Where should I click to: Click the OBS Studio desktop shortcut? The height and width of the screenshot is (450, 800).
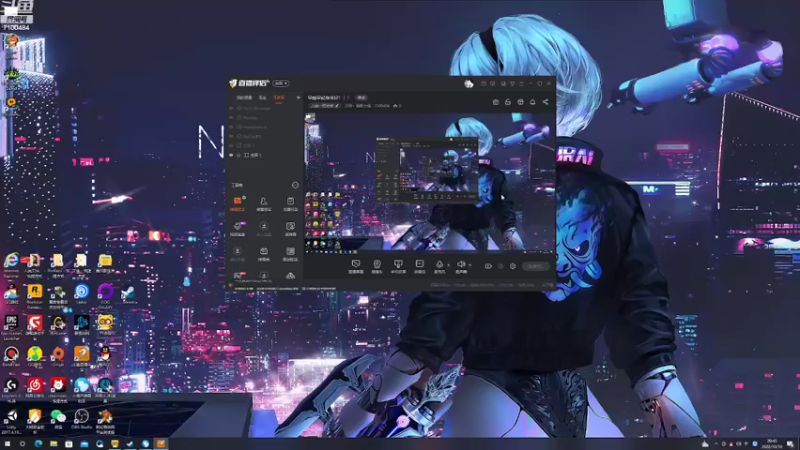click(x=82, y=419)
